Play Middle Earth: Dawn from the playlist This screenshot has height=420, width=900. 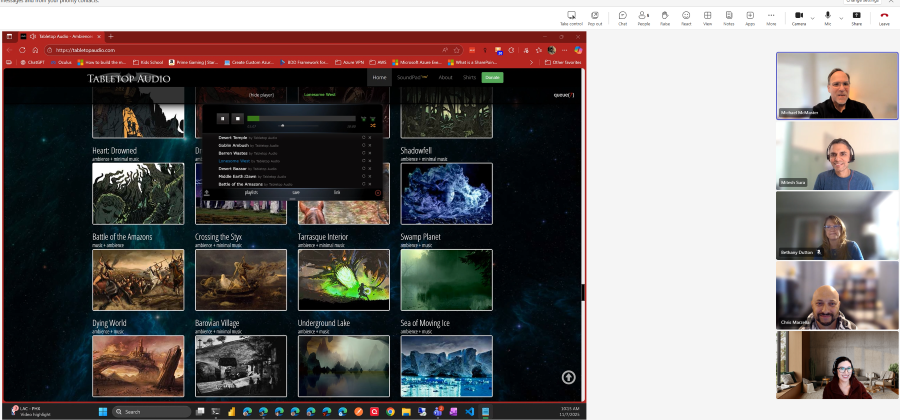237,176
